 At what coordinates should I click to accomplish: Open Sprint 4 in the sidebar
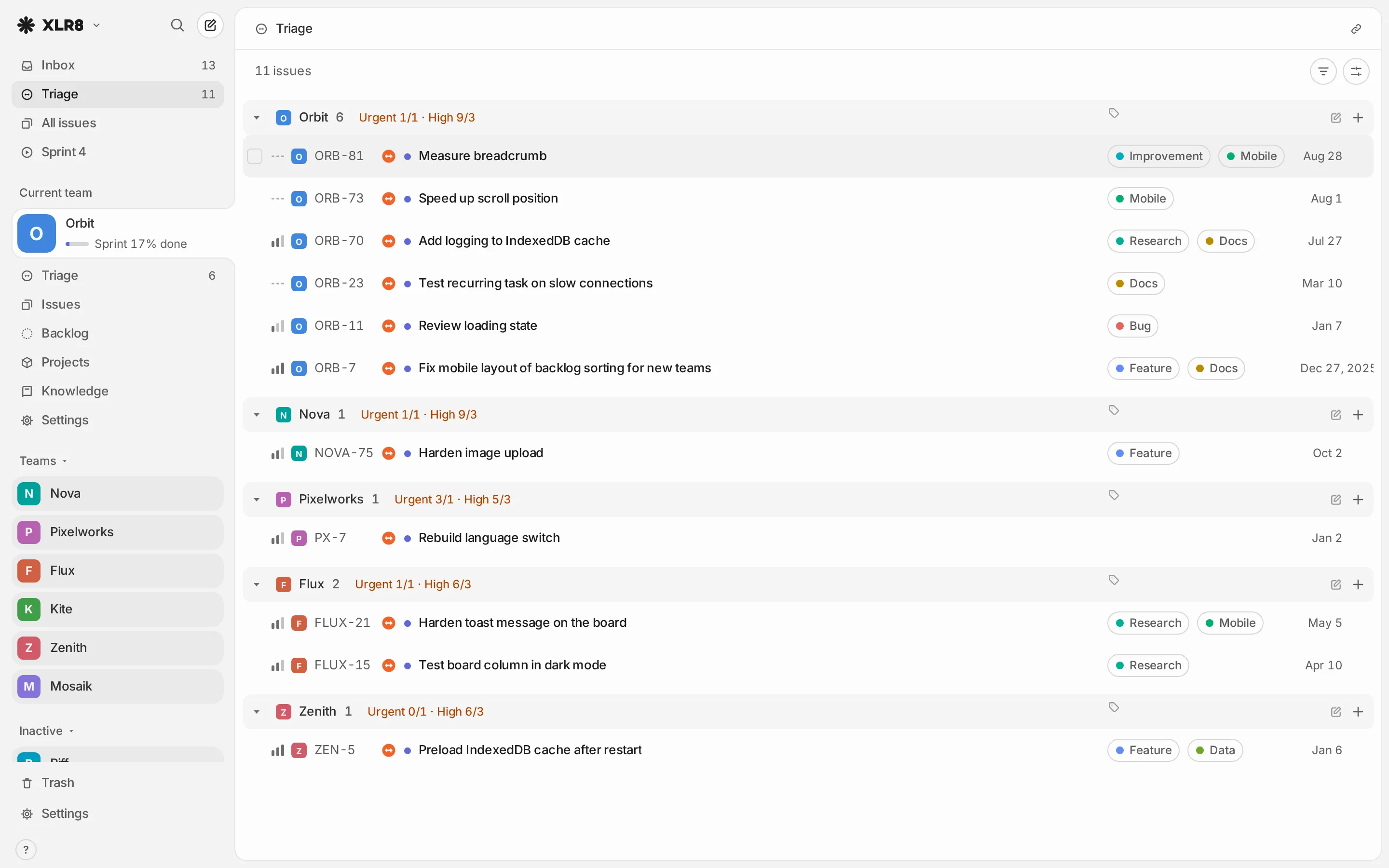(x=118, y=152)
